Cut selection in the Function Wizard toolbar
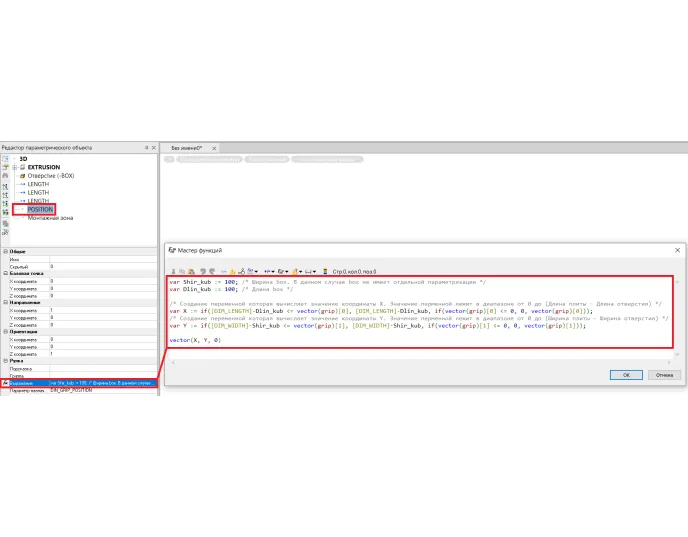The height and width of the screenshot is (537, 688). 174,272
